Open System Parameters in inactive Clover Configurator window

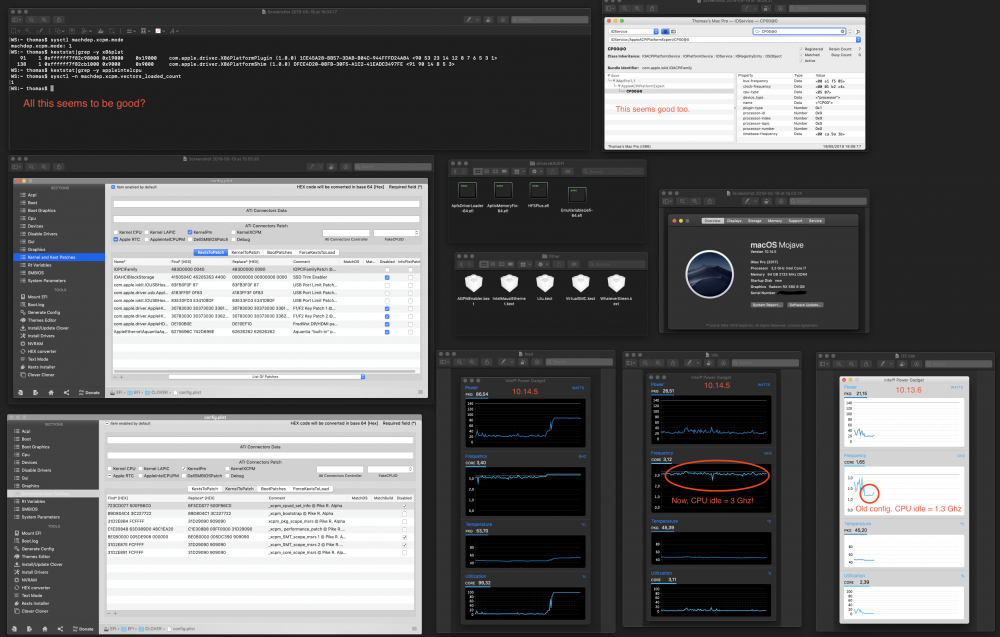click(40, 517)
